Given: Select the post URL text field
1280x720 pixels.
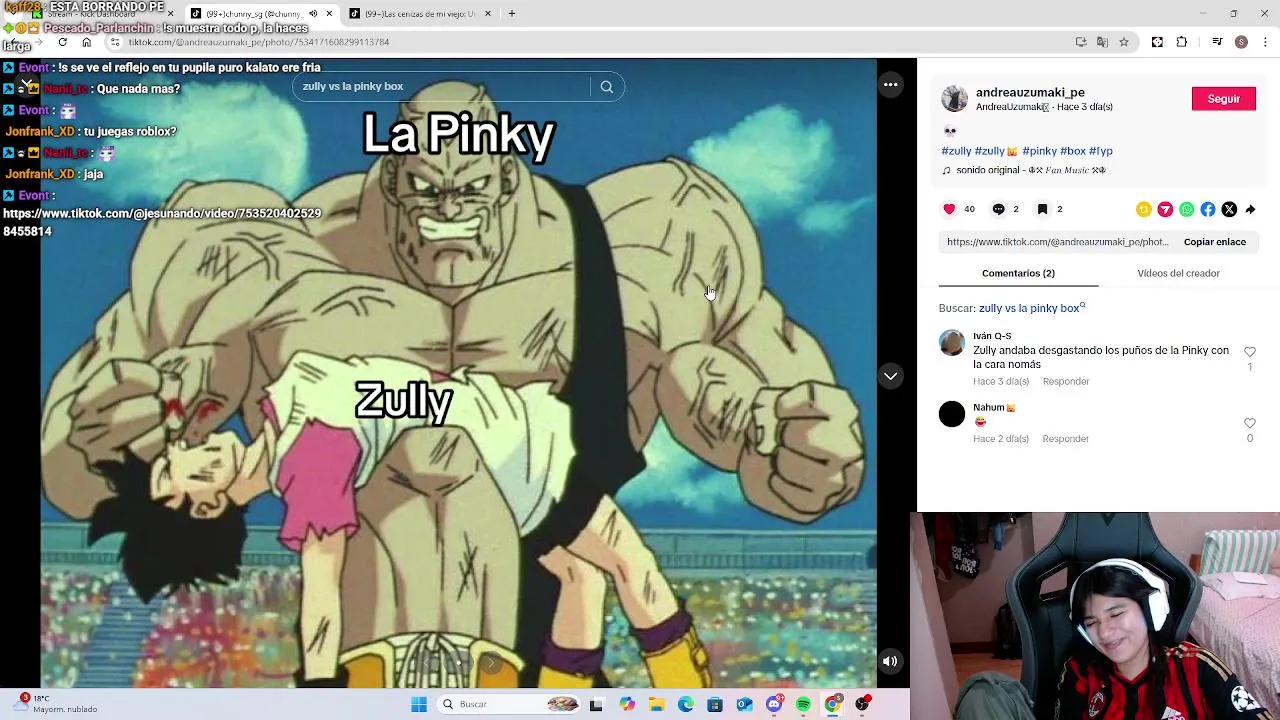Looking at the screenshot, I should tap(1057, 242).
